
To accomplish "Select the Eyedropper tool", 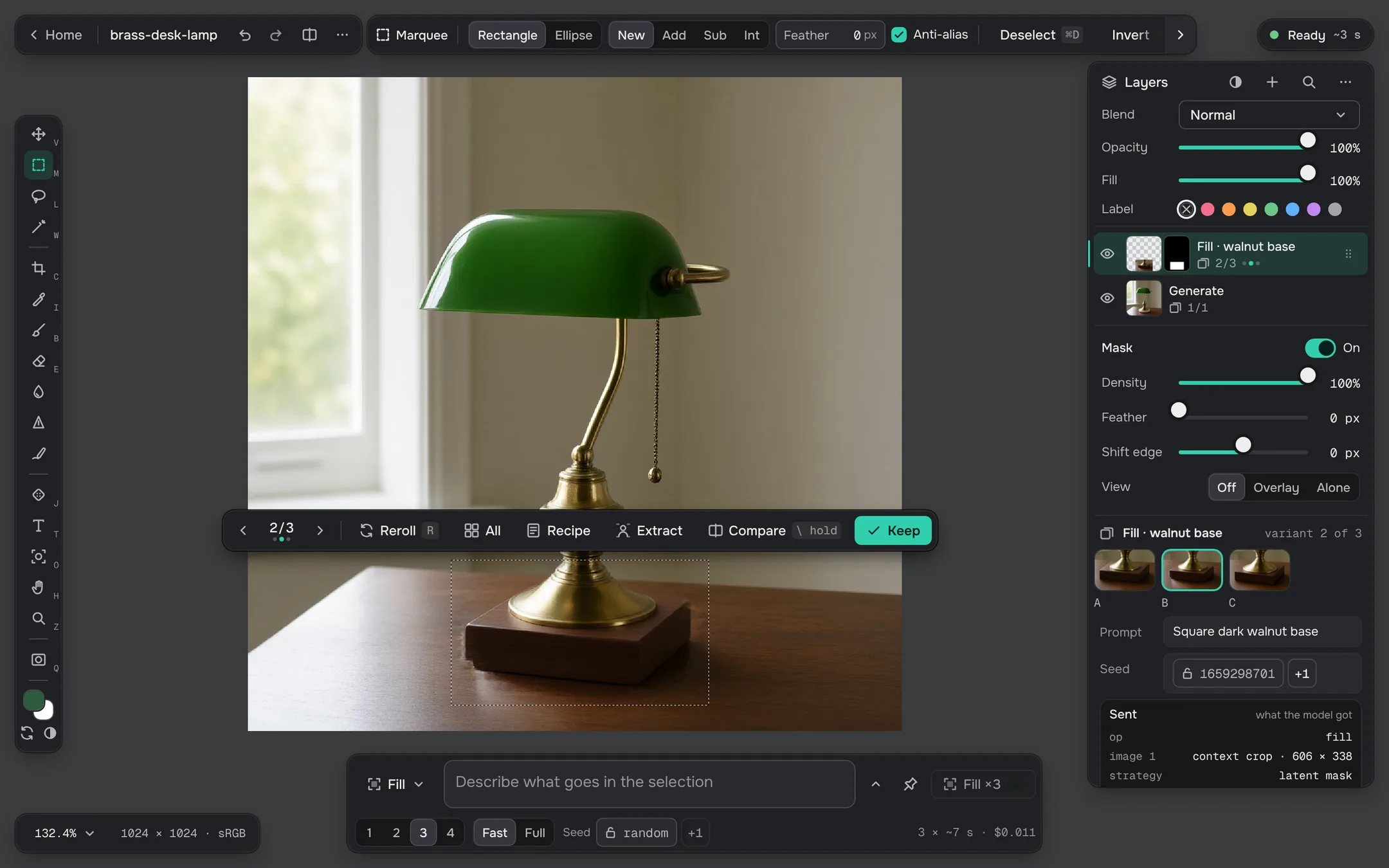I will pos(38,300).
